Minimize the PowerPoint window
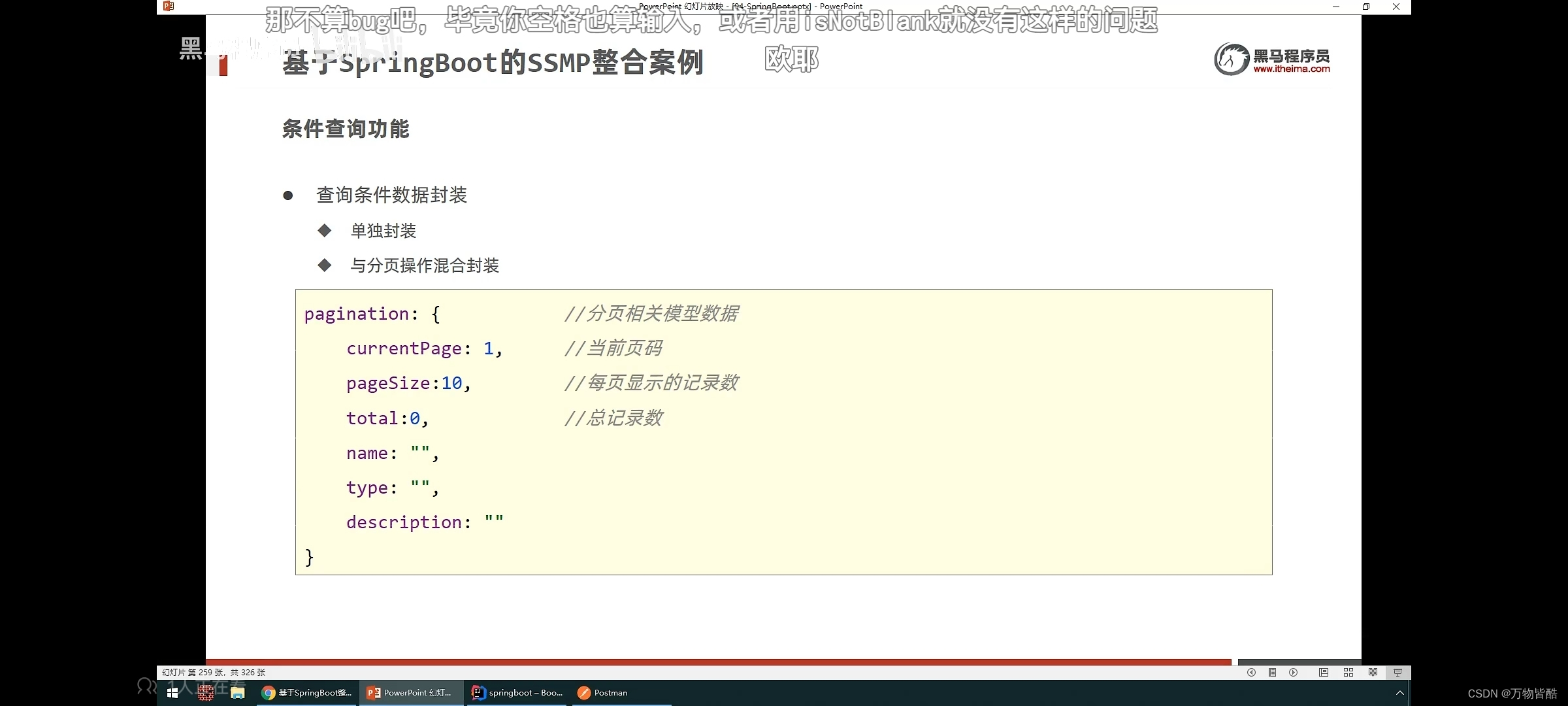The height and width of the screenshot is (706, 1568). point(1336,7)
